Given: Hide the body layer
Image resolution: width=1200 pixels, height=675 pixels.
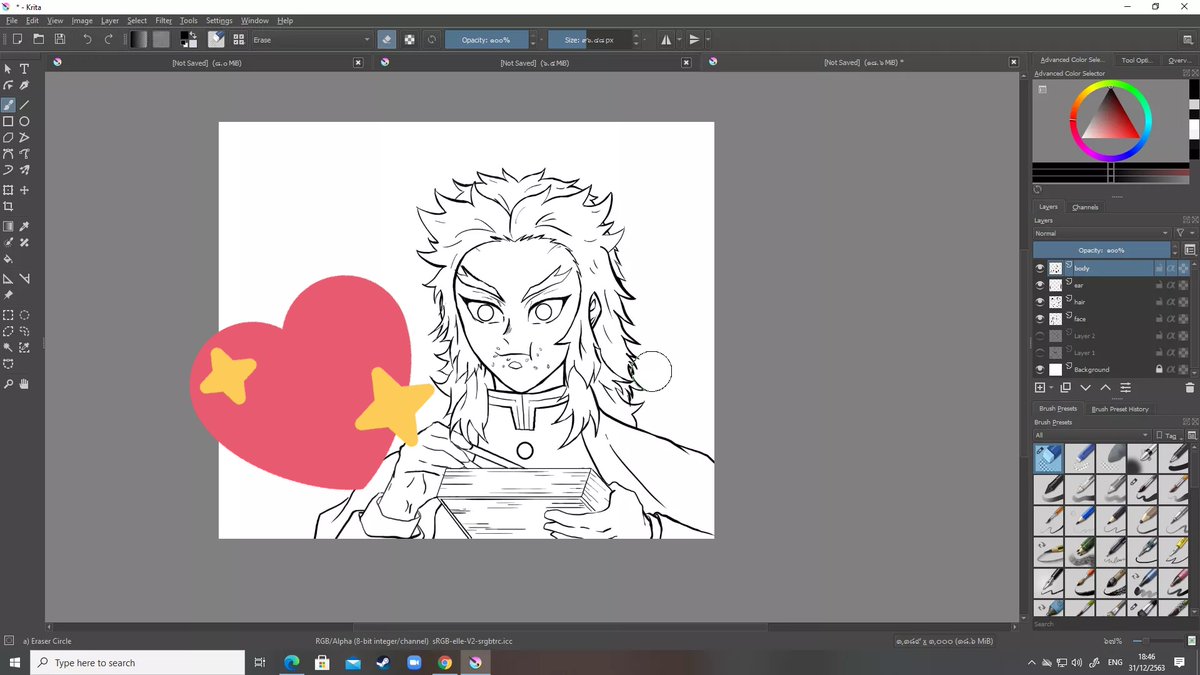Looking at the screenshot, I should [x=1040, y=268].
